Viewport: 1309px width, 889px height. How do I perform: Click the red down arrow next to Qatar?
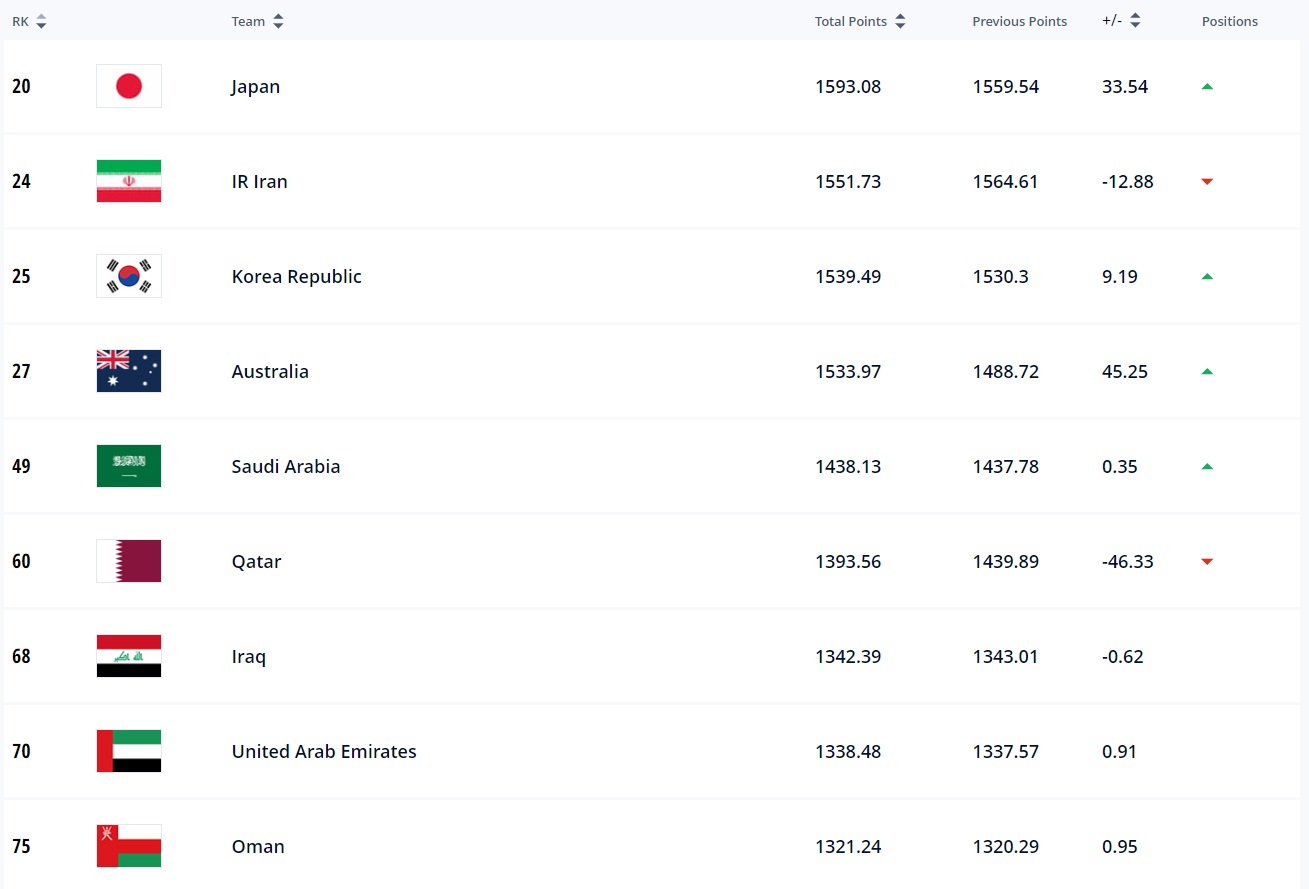(1207, 561)
